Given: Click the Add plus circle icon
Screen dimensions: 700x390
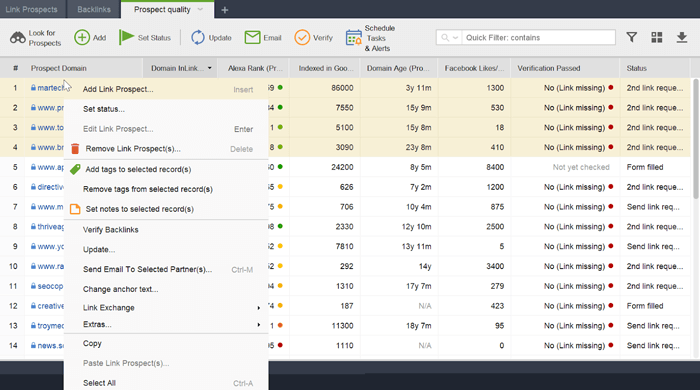Looking at the screenshot, I should click(82, 37).
